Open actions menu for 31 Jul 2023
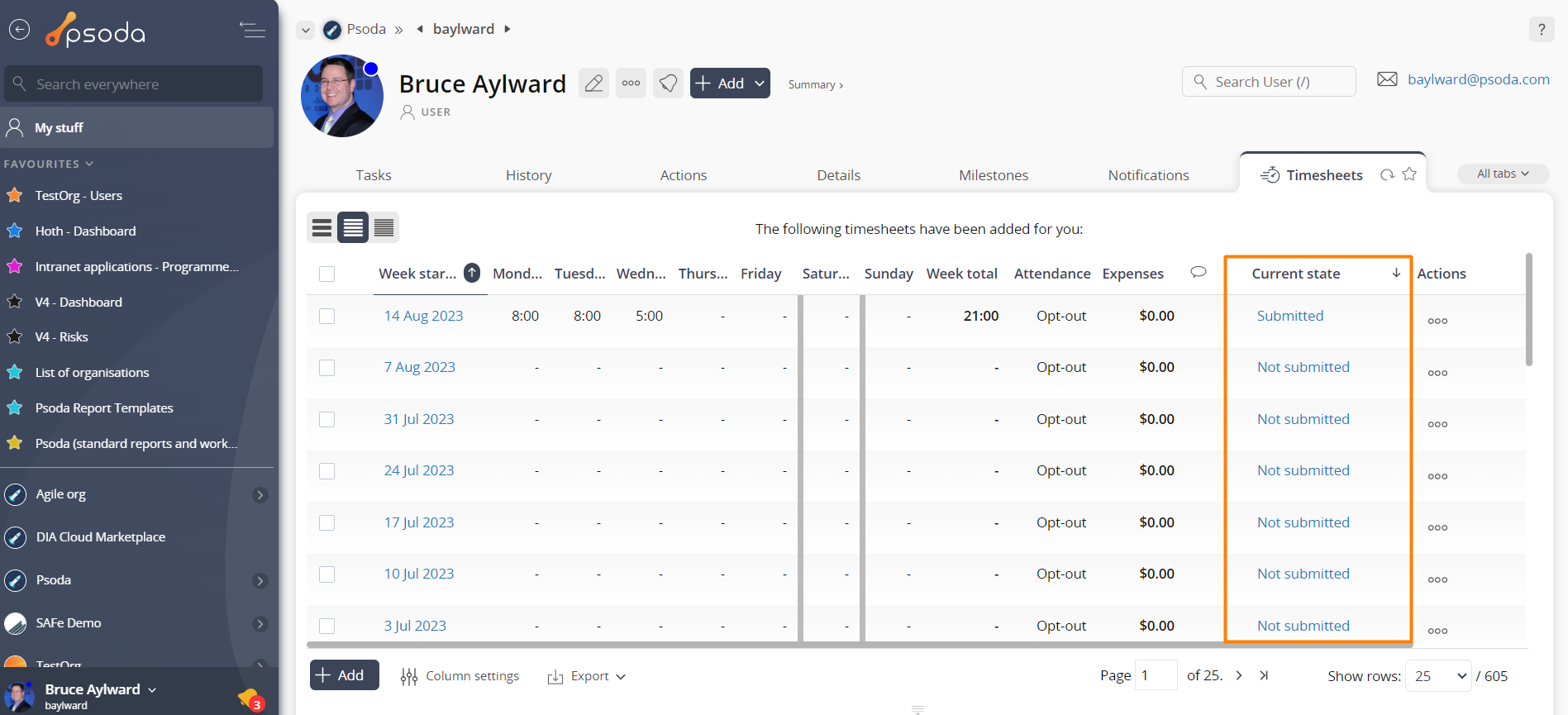The height and width of the screenshot is (715, 1568). (x=1437, y=424)
